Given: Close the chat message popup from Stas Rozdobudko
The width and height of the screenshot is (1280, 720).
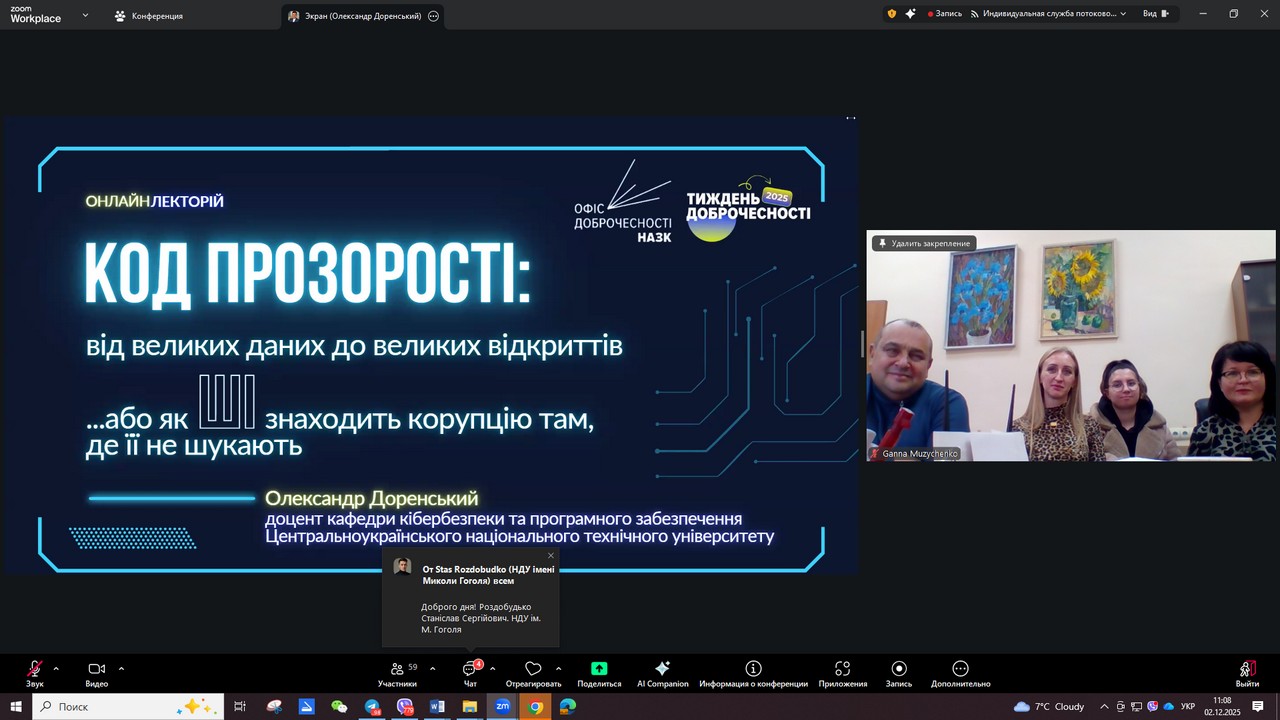Looking at the screenshot, I should tap(550, 556).
